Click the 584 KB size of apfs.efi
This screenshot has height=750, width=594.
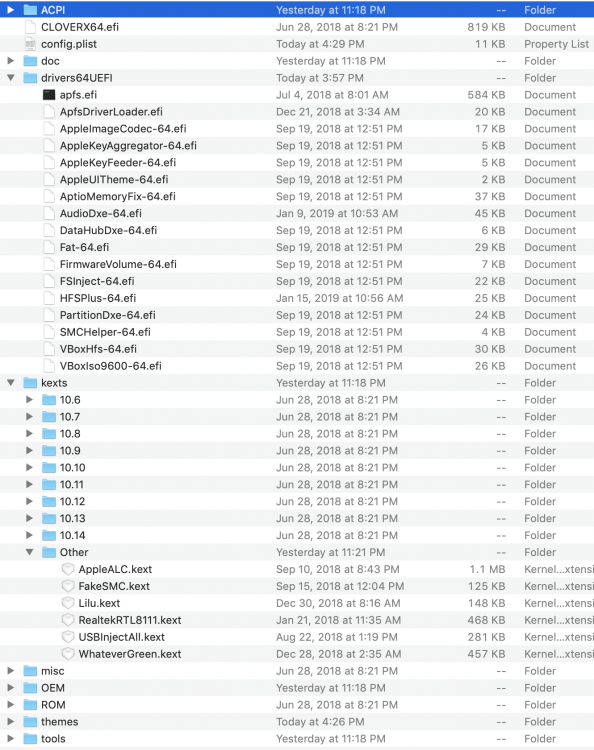point(486,95)
